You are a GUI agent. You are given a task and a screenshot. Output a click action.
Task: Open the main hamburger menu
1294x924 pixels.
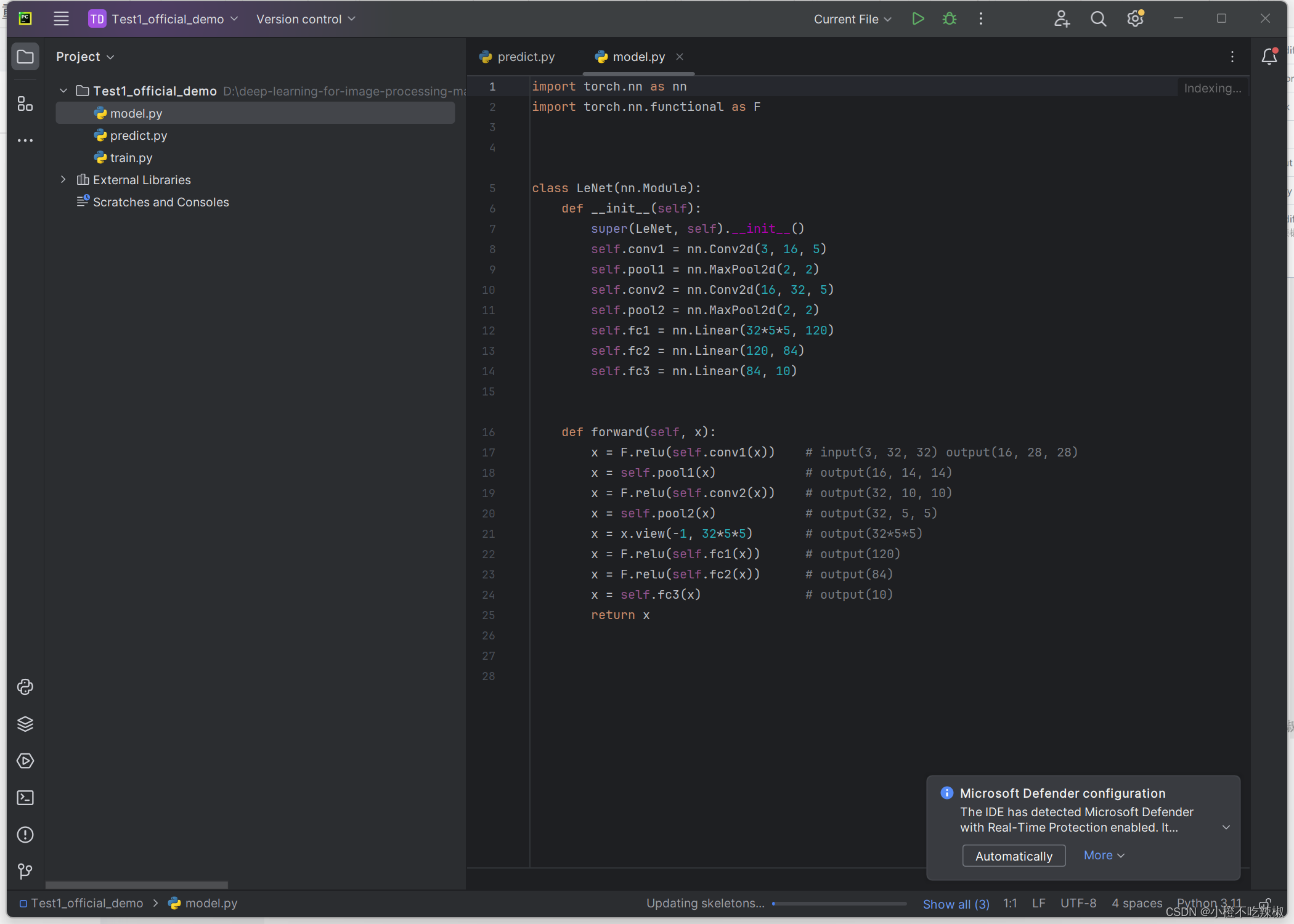[x=61, y=19]
